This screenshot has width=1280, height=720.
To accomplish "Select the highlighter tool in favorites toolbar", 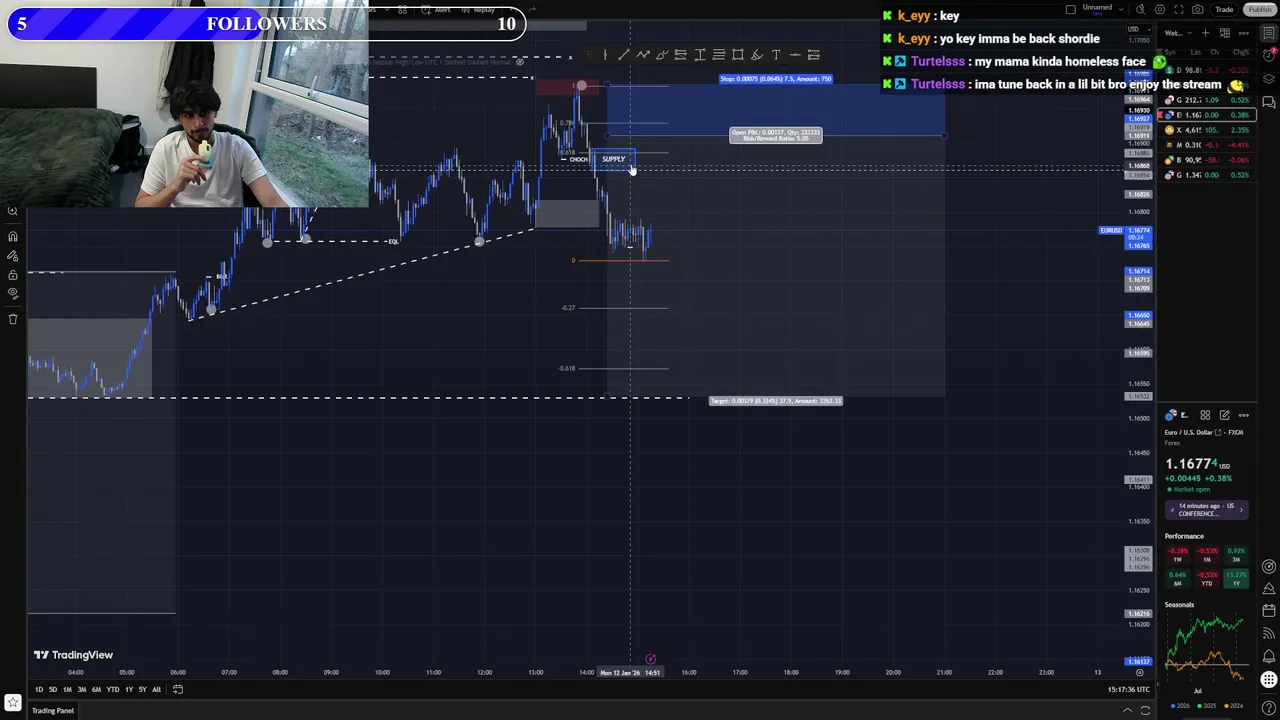I will [x=757, y=55].
